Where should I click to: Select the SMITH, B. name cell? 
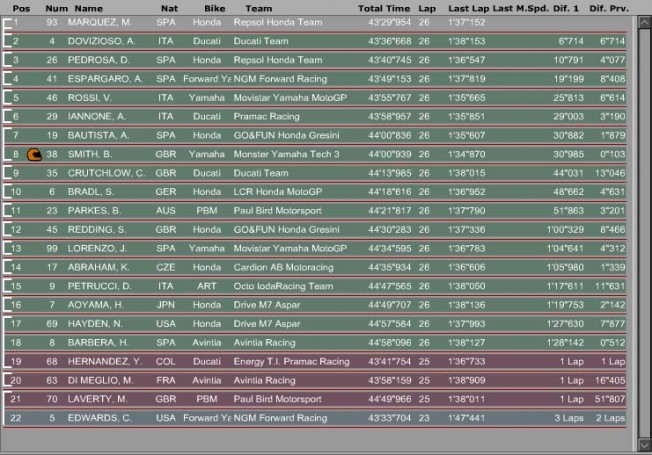click(x=90, y=154)
